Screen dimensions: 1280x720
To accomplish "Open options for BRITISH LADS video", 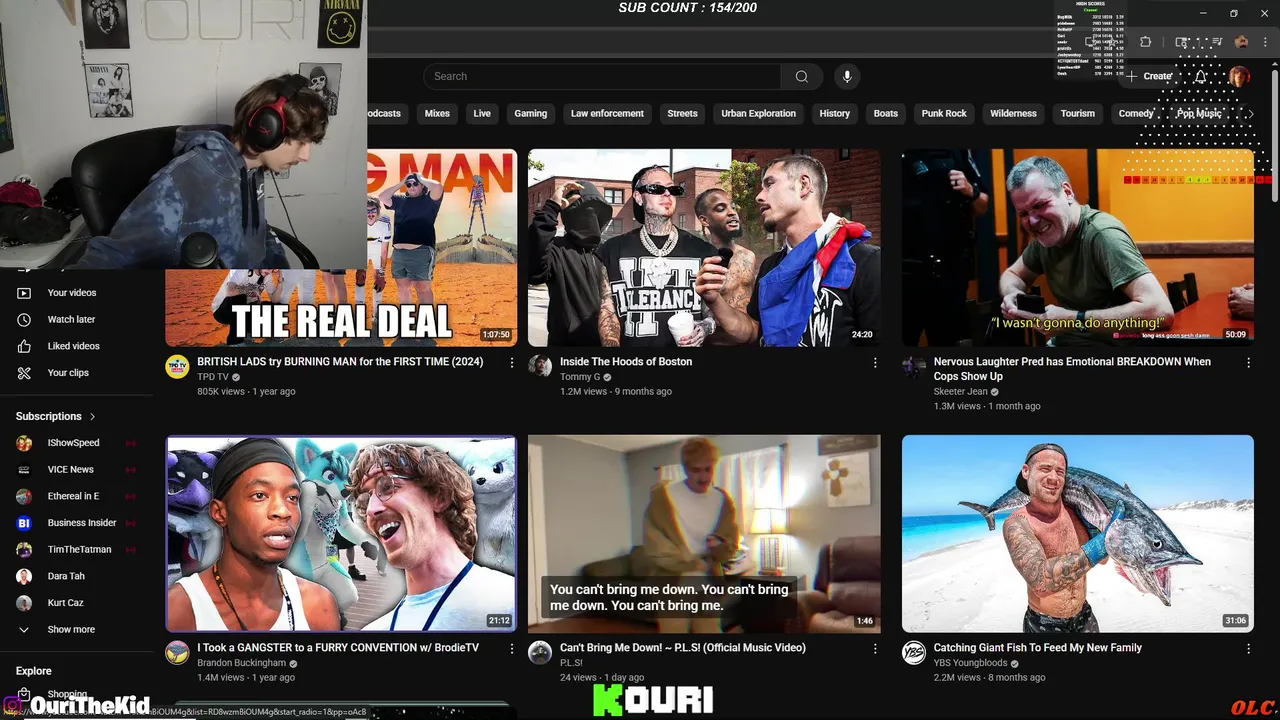I will (512, 363).
